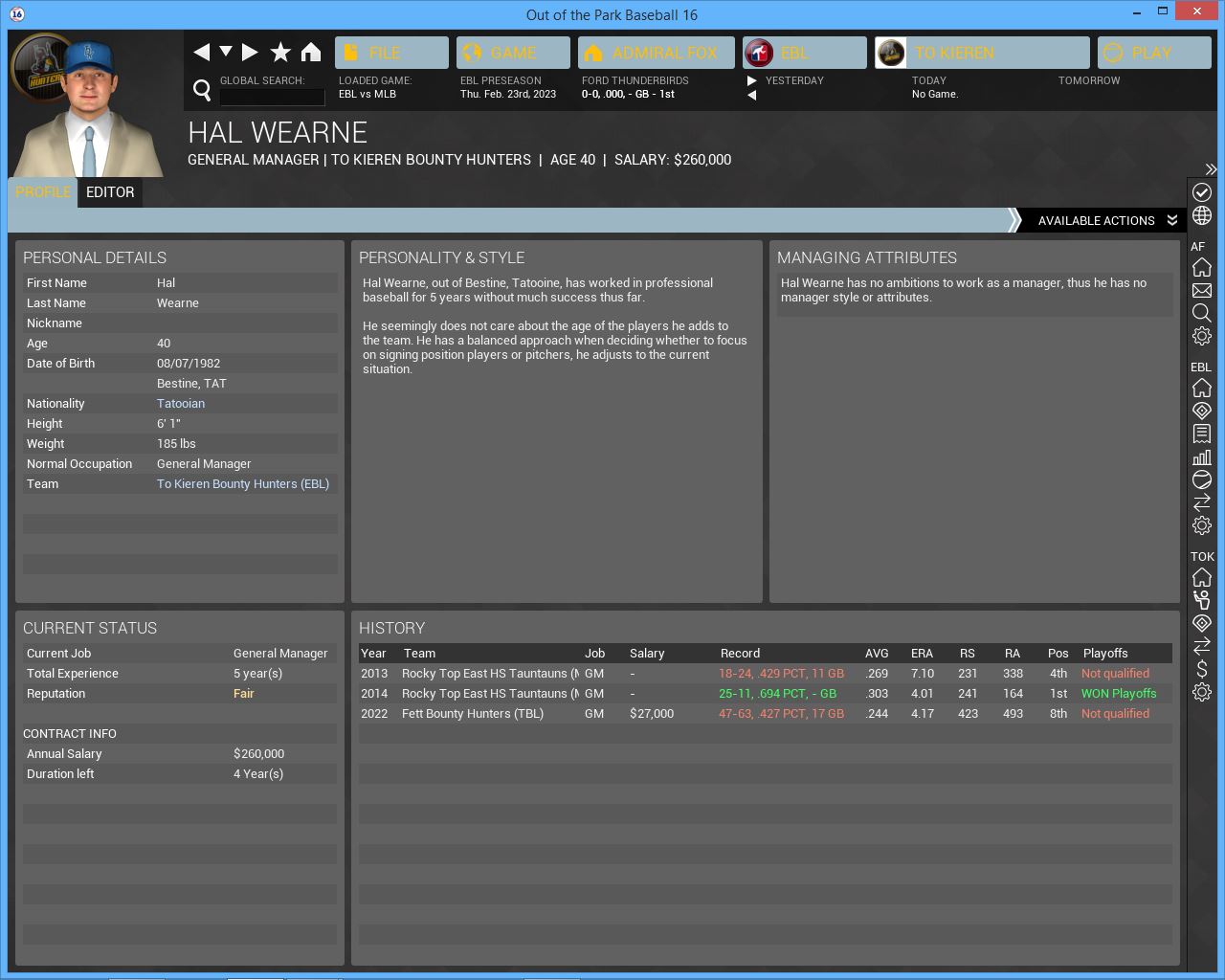The width and height of the screenshot is (1225, 980).
Task: Click the AF search magnifier icon
Action: pos(1202,313)
